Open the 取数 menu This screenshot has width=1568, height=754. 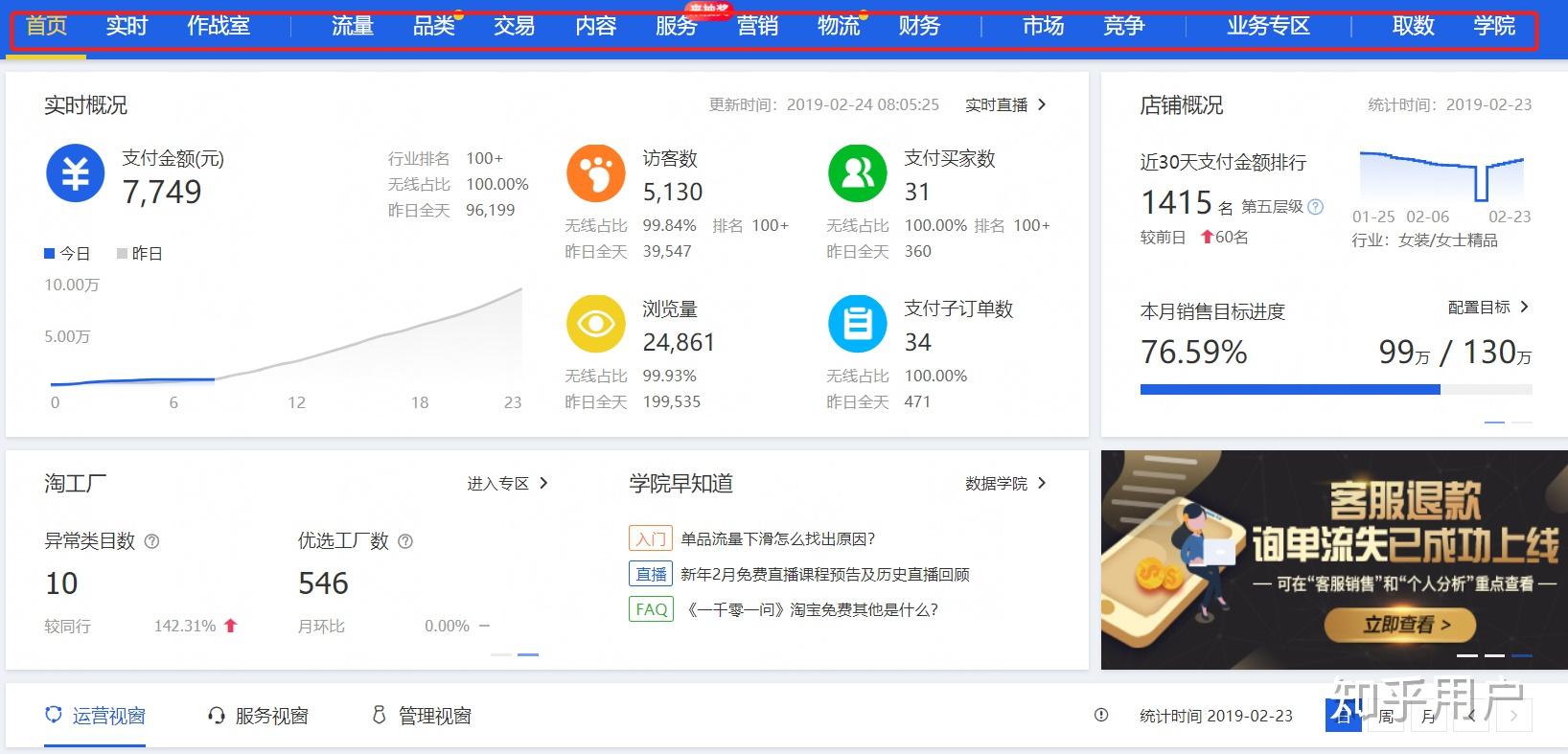tap(1414, 26)
